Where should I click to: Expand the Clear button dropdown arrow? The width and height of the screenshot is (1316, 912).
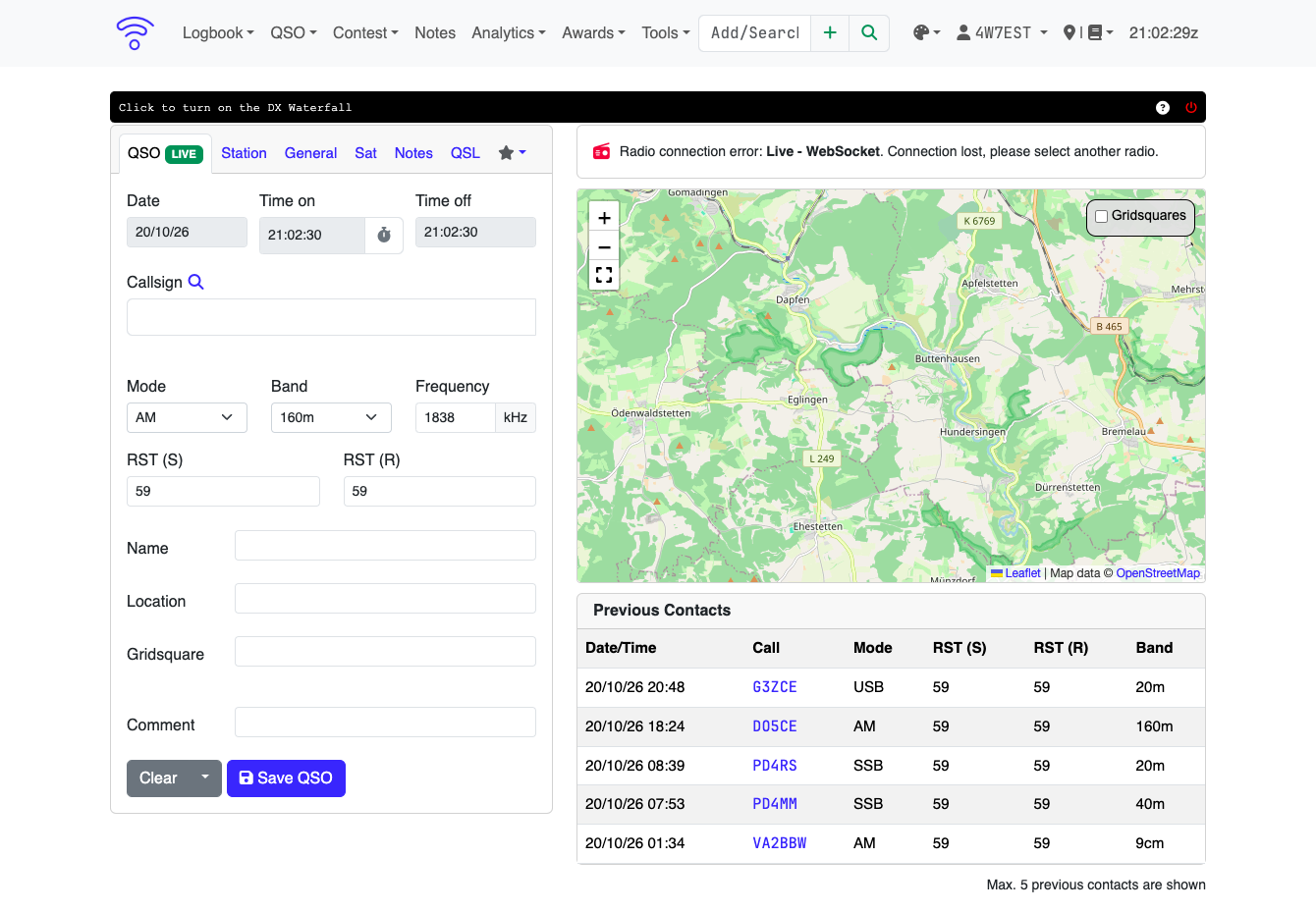(205, 778)
